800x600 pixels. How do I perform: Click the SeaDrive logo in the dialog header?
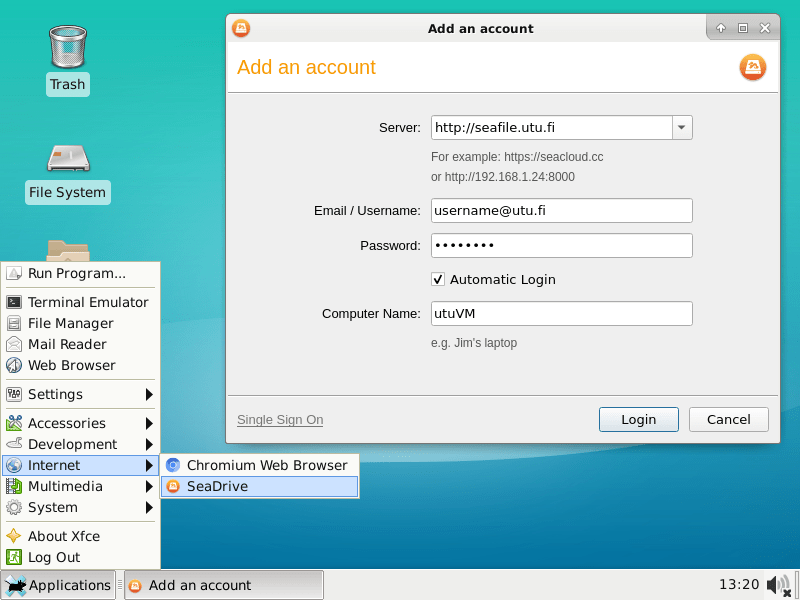(753, 67)
